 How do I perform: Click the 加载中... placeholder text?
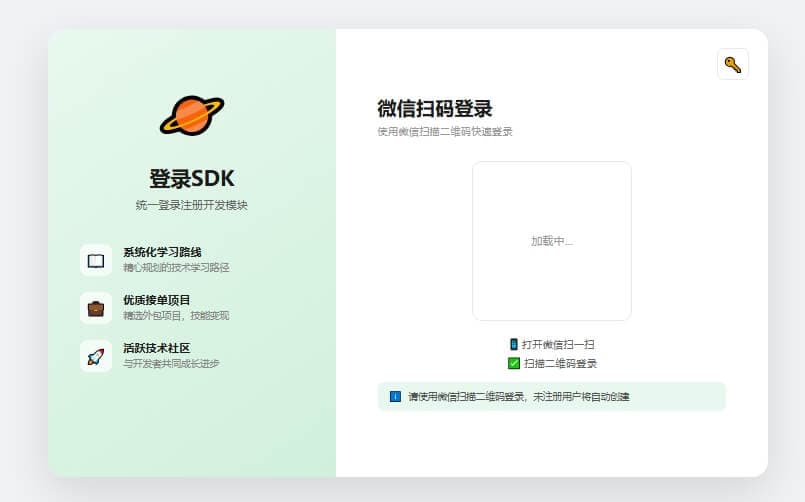pyautogui.click(x=552, y=241)
